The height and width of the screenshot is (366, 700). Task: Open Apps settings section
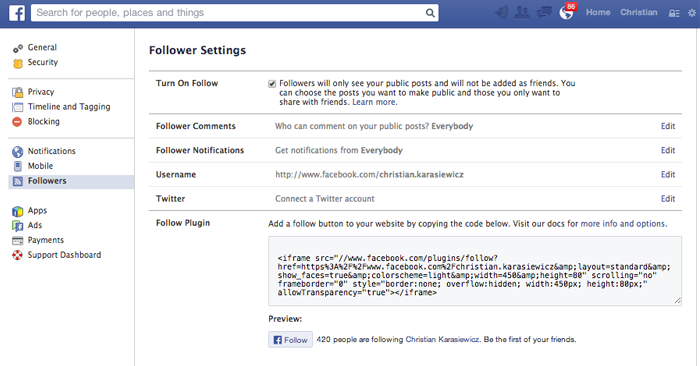37,210
